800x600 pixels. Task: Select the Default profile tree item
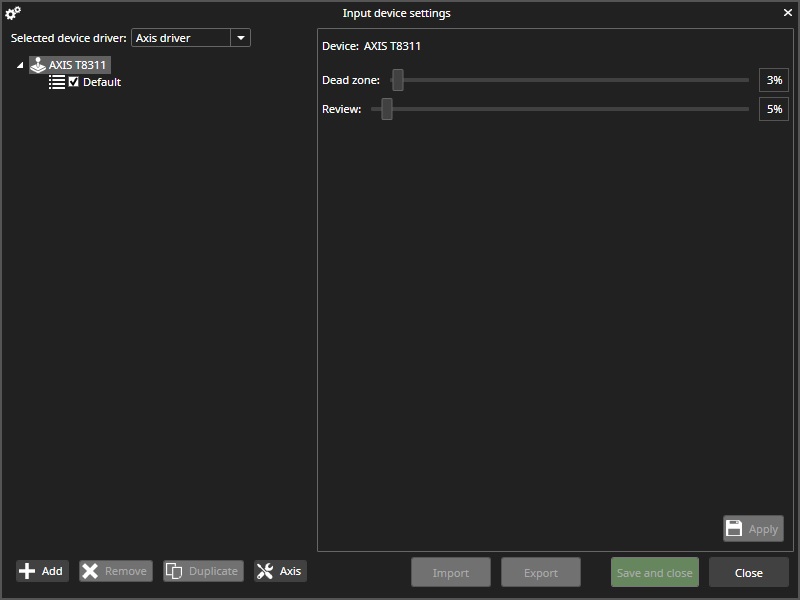(x=102, y=82)
